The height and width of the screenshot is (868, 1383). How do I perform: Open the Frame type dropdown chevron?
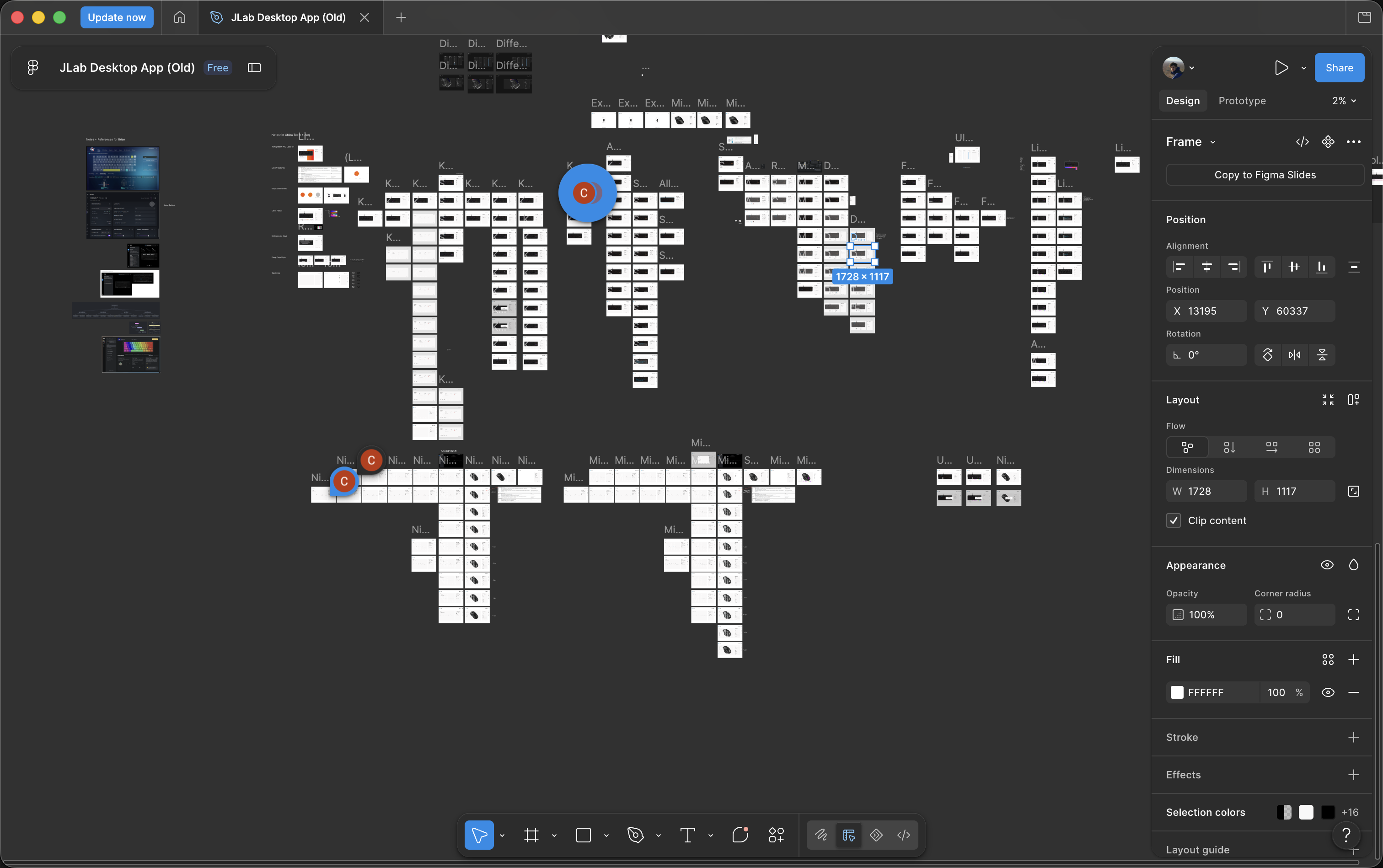(x=1212, y=142)
